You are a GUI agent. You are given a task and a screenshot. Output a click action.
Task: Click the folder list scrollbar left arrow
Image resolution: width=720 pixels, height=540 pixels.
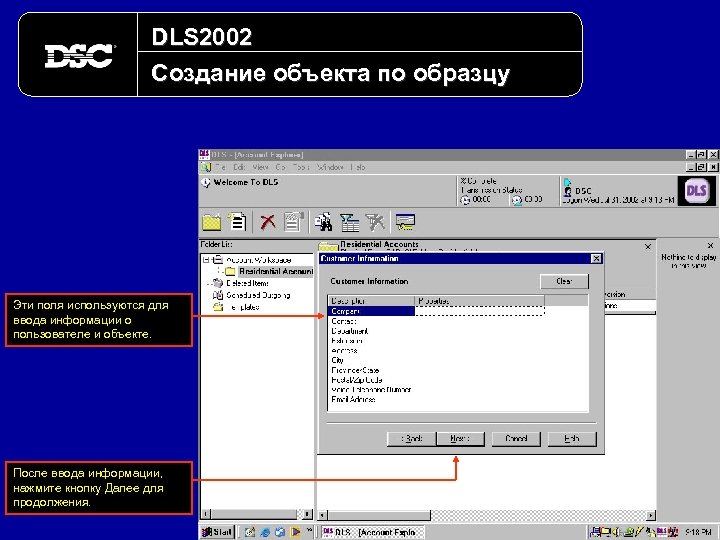pyautogui.click(x=206, y=514)
